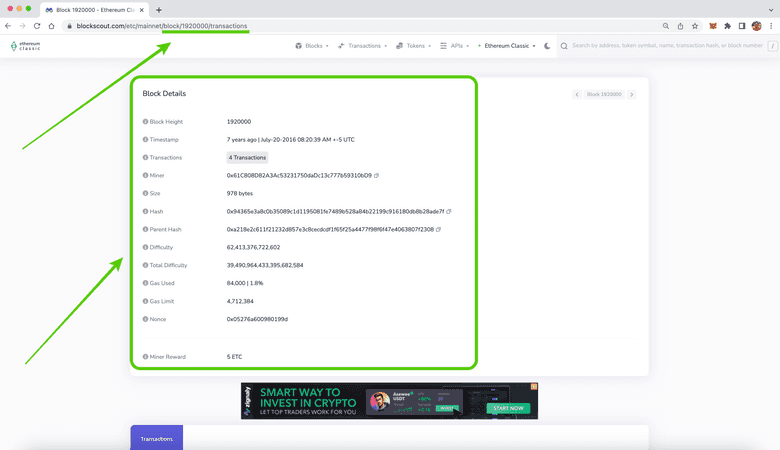Viewport: 780px width, 450px height.
Task: Click info icon beside Gas Used
Action: click(x=146, y=283)
